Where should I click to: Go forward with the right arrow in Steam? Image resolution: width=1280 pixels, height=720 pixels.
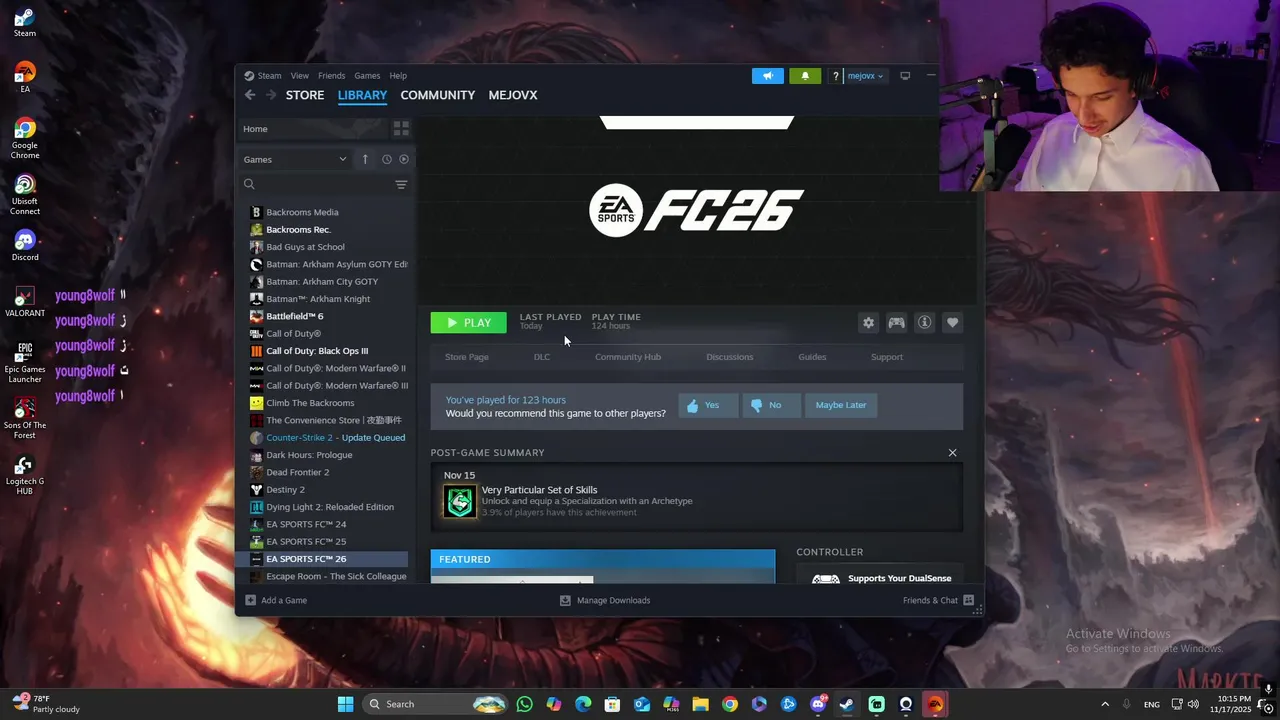point(270,95)
